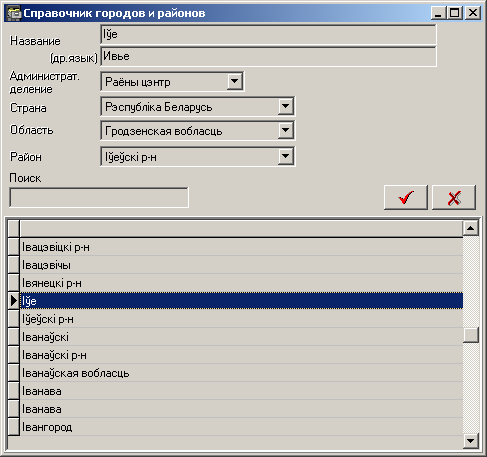The image size is (487, 457).
Task: Expand the Страна combo box
Action: (x=285, y=106)
